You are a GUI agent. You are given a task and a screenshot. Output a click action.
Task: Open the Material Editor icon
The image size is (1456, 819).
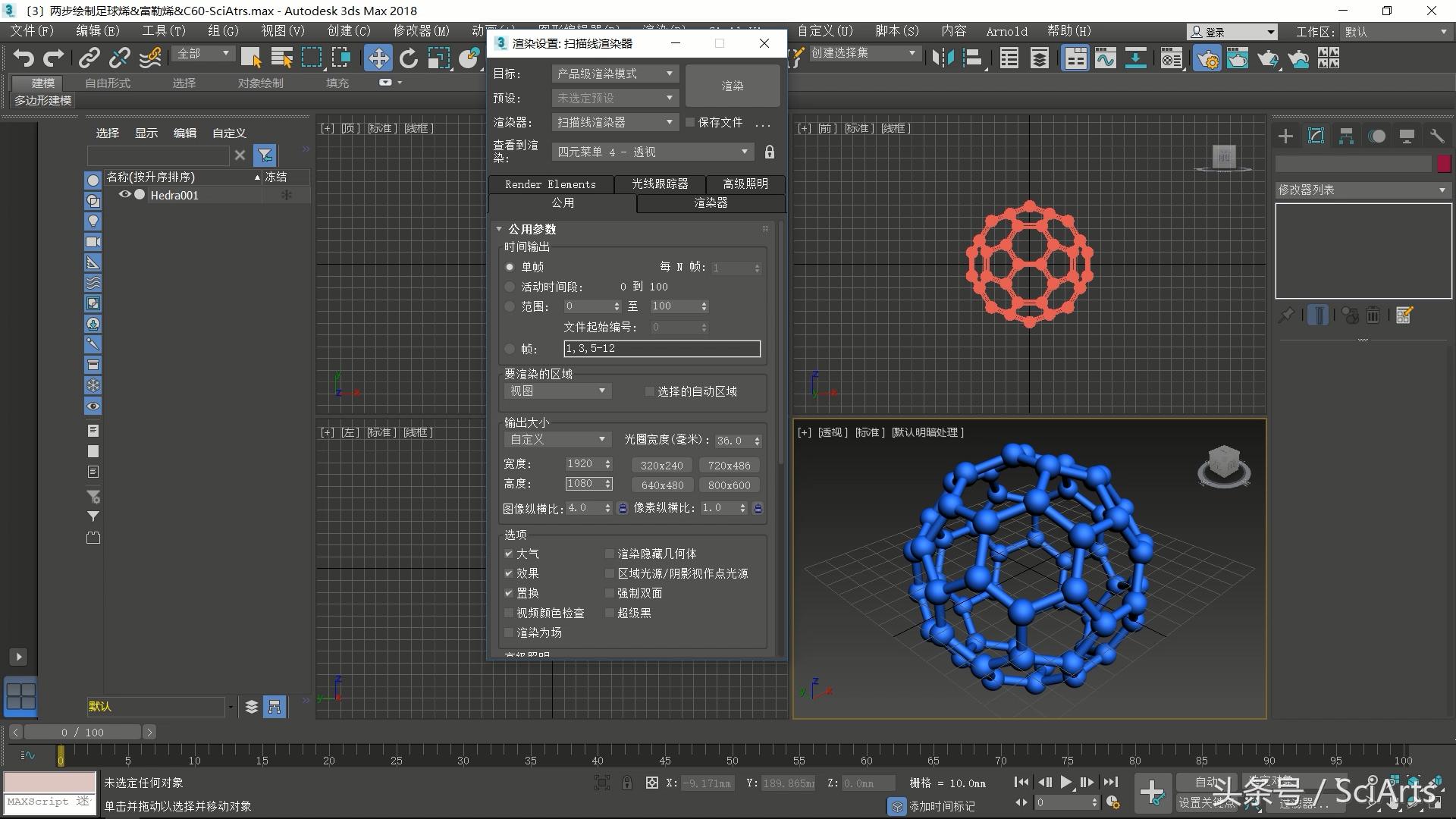[x=1172, y=58]
